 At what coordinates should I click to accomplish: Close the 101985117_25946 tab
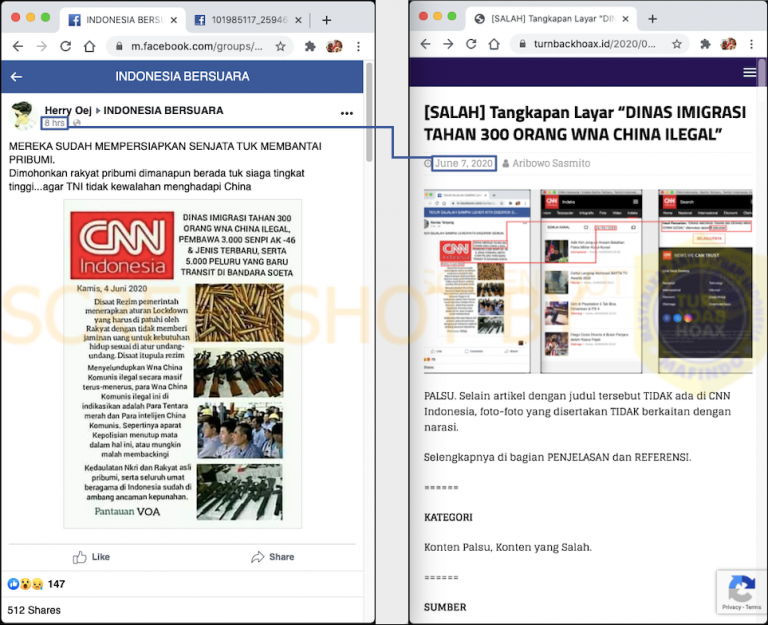point(299,21)
